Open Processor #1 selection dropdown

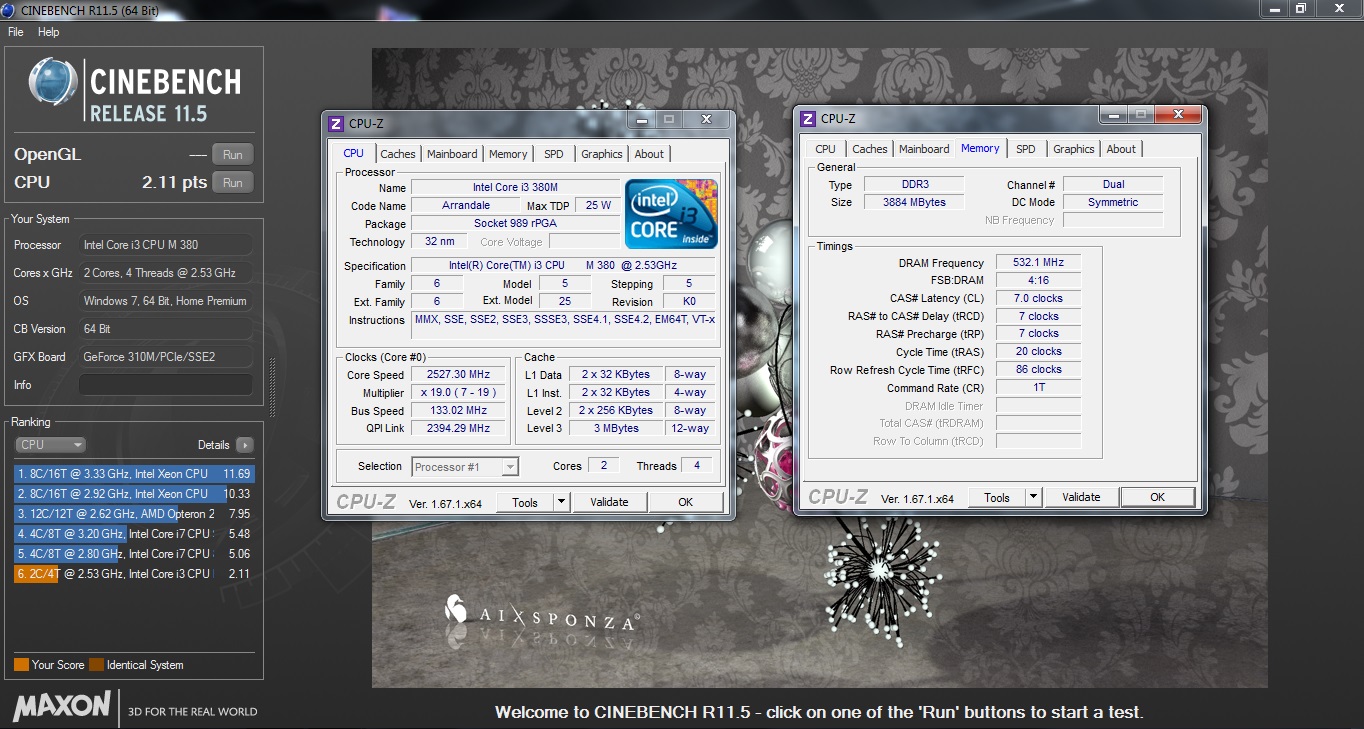[x=465, y=467]
